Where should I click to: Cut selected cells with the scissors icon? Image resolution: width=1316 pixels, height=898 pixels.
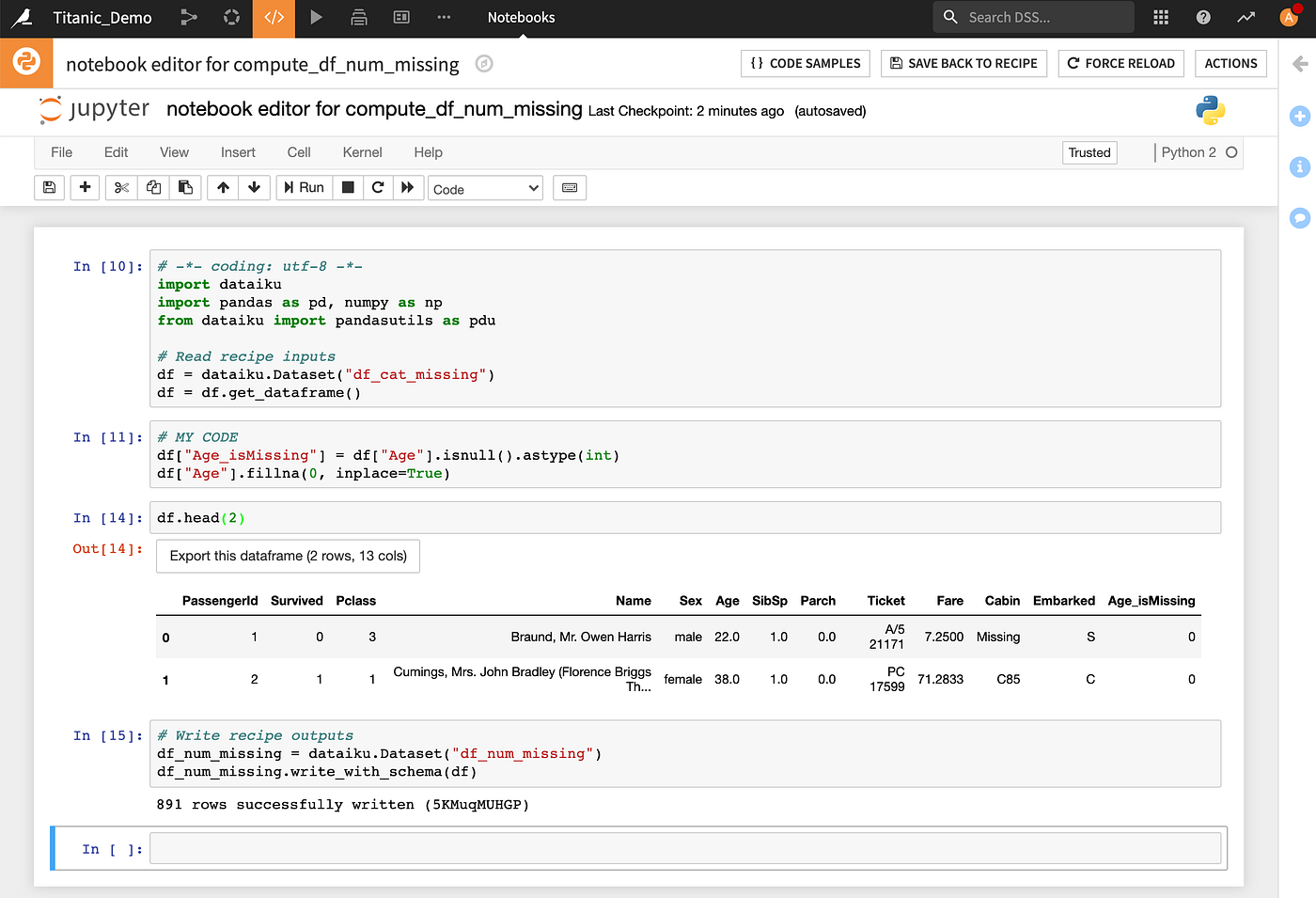(120, 187)
